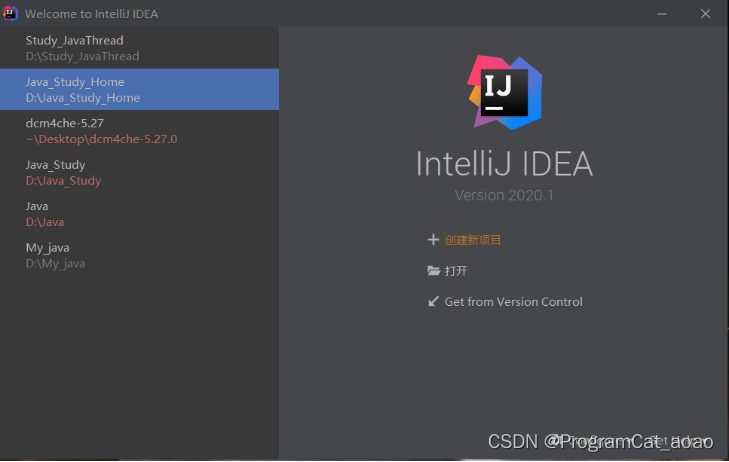Image resolution: width=729 pixels, height=462 pixels.
Task: Select the Java_Study project entry
Action: [x=139, y=172]
